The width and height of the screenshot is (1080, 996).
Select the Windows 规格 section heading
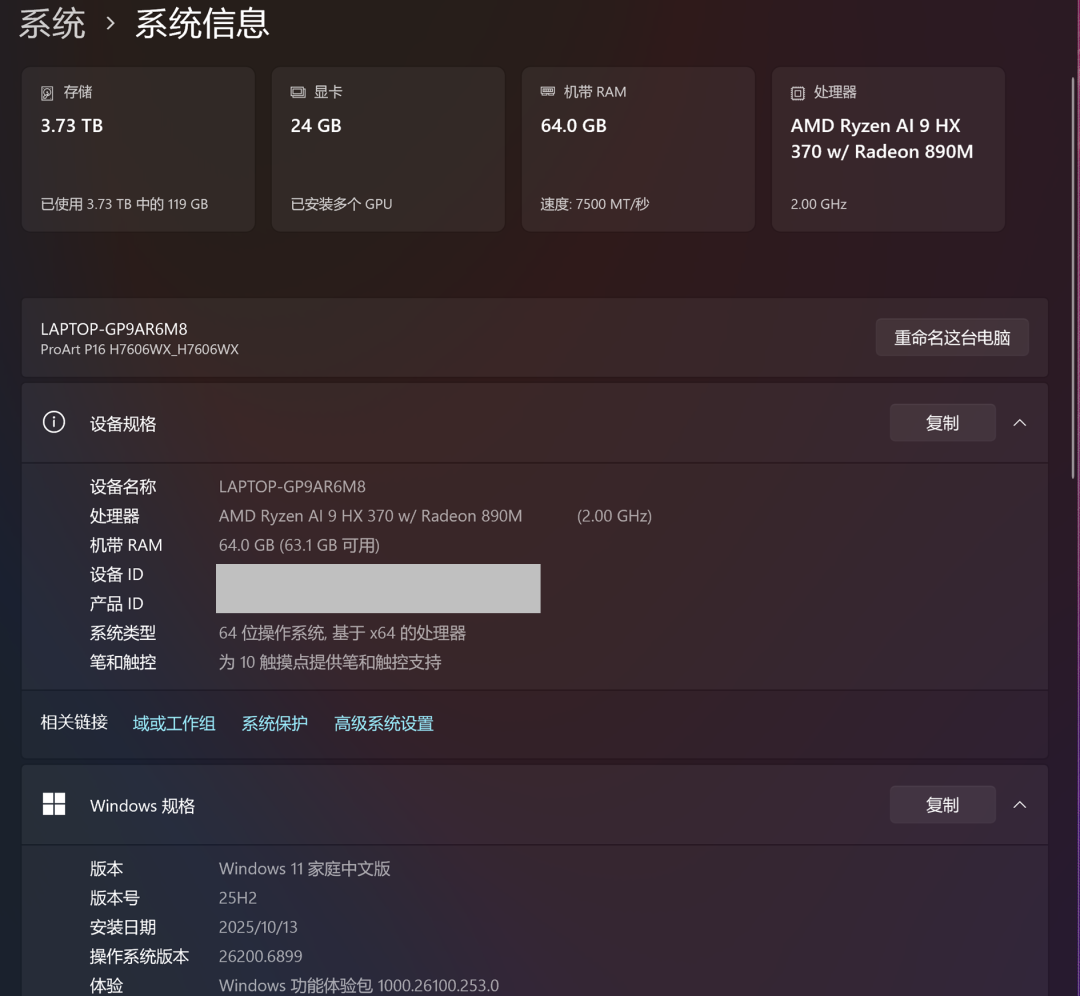[x=142, y=805]
